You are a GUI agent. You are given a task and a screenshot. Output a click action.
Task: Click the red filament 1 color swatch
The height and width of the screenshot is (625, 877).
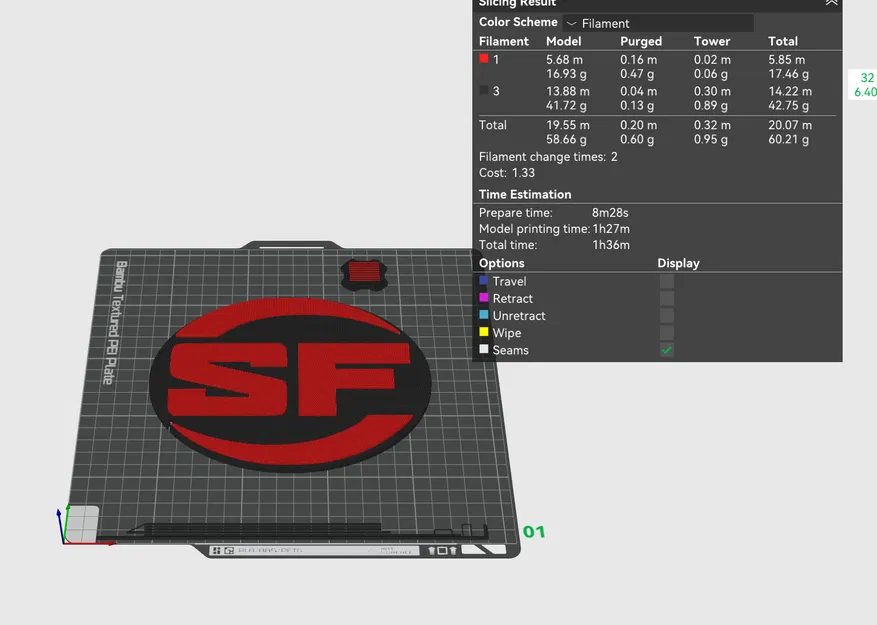click(x=484, y=58)
